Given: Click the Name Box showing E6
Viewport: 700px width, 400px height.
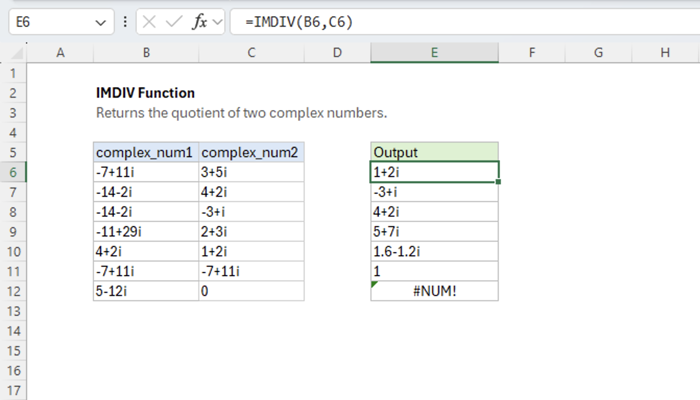Looking at the screenshot, I should [x=61, y=22].
